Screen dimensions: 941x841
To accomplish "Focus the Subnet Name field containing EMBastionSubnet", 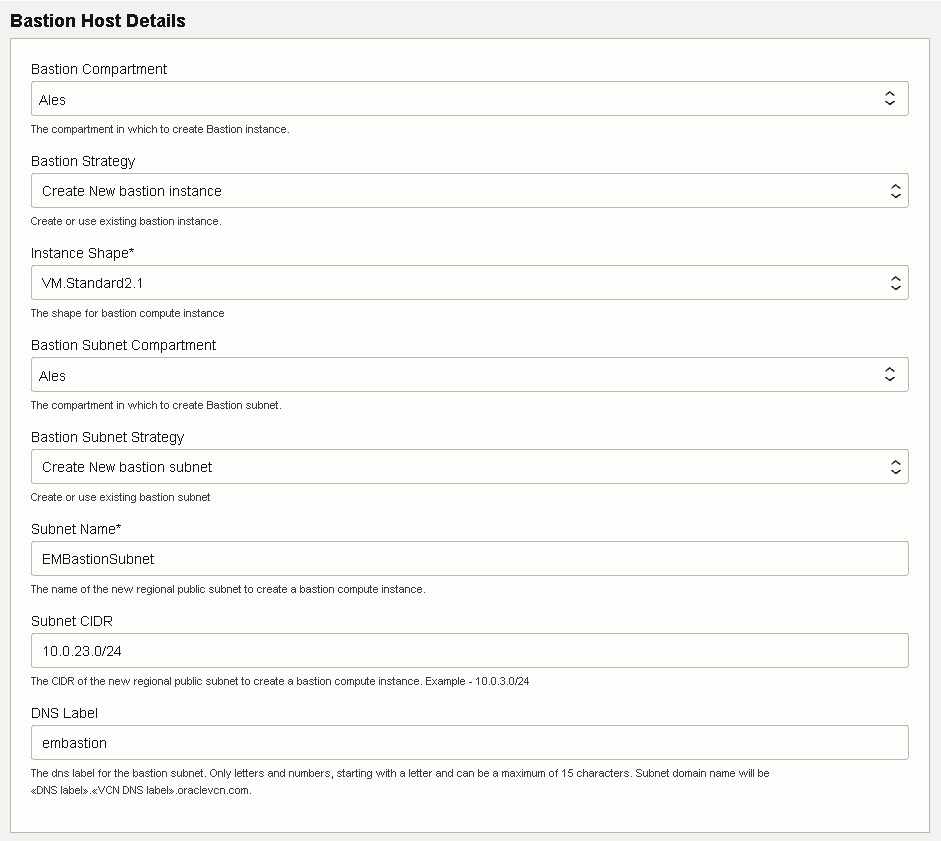I will [468, 559].
